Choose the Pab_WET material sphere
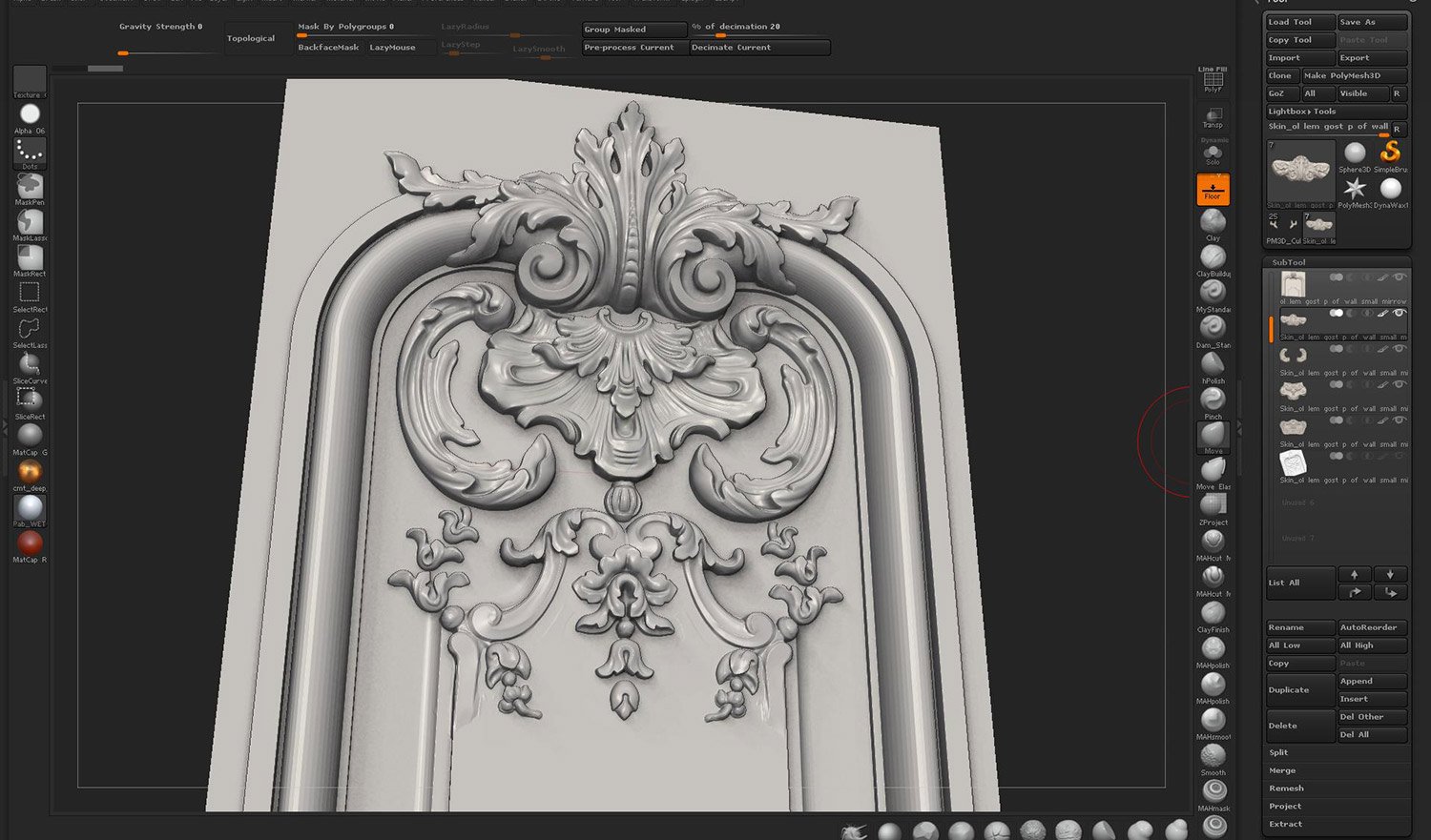1431x840 pixels. (30, 509)
